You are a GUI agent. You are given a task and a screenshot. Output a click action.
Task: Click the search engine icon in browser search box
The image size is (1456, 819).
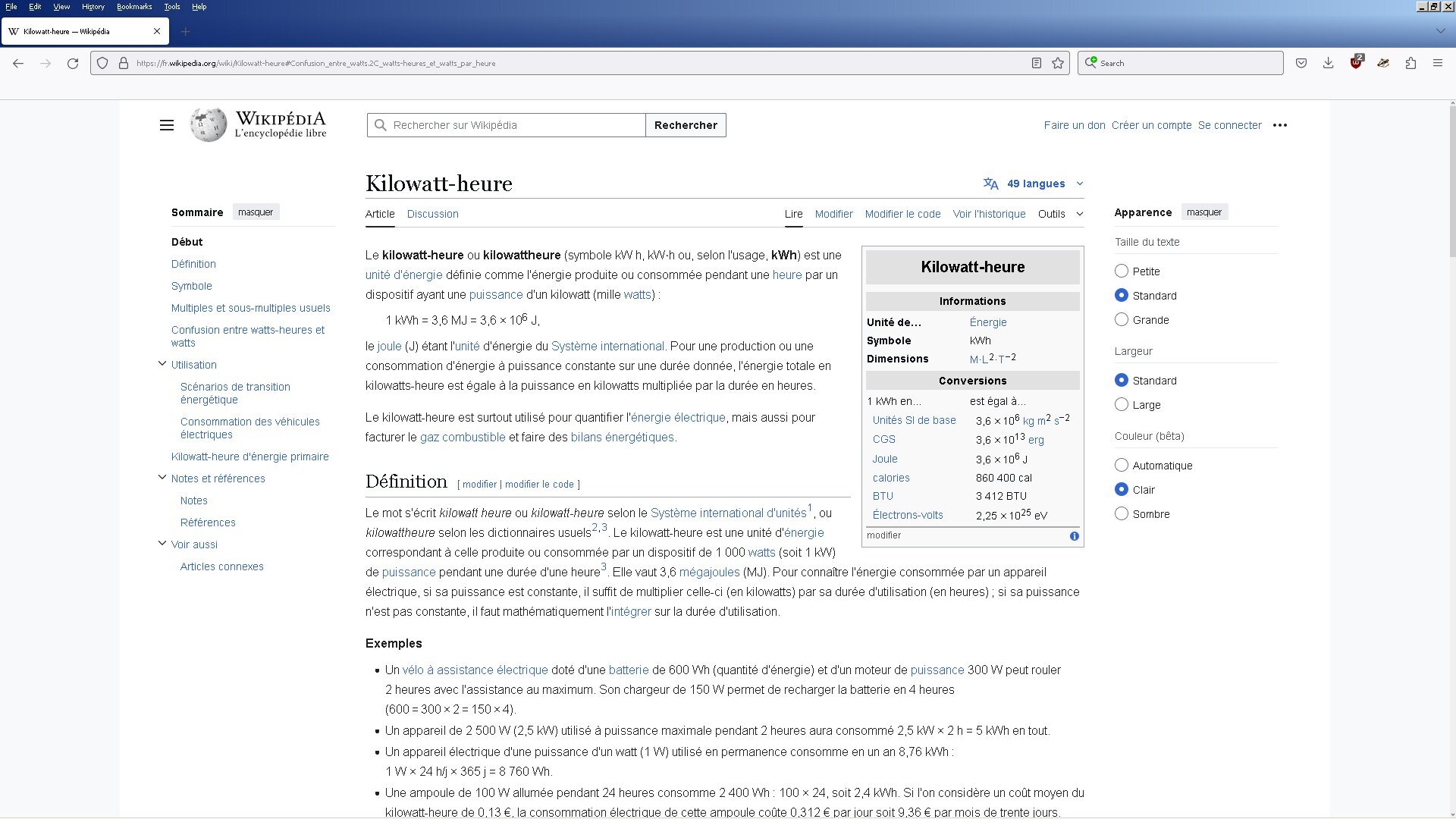(1090, 62)
